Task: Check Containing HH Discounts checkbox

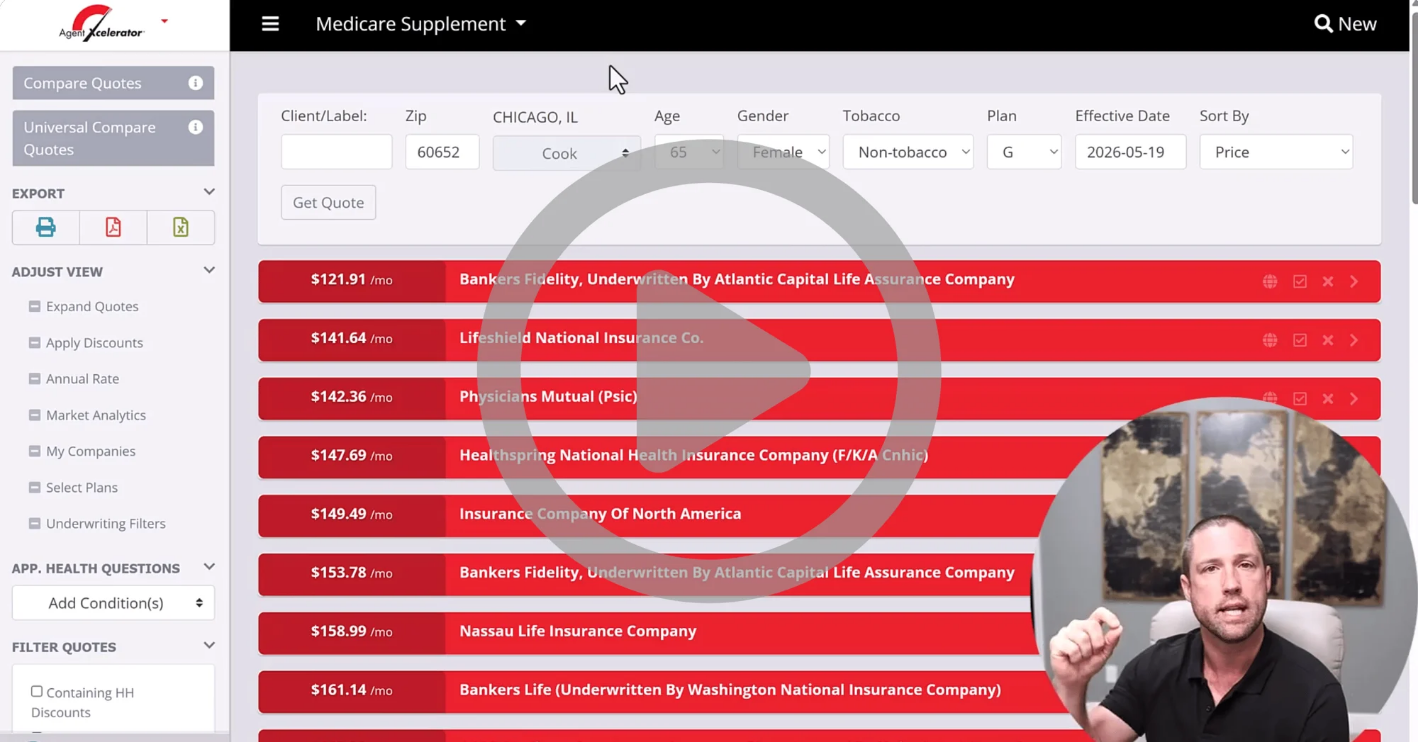Action: [37, 691]
